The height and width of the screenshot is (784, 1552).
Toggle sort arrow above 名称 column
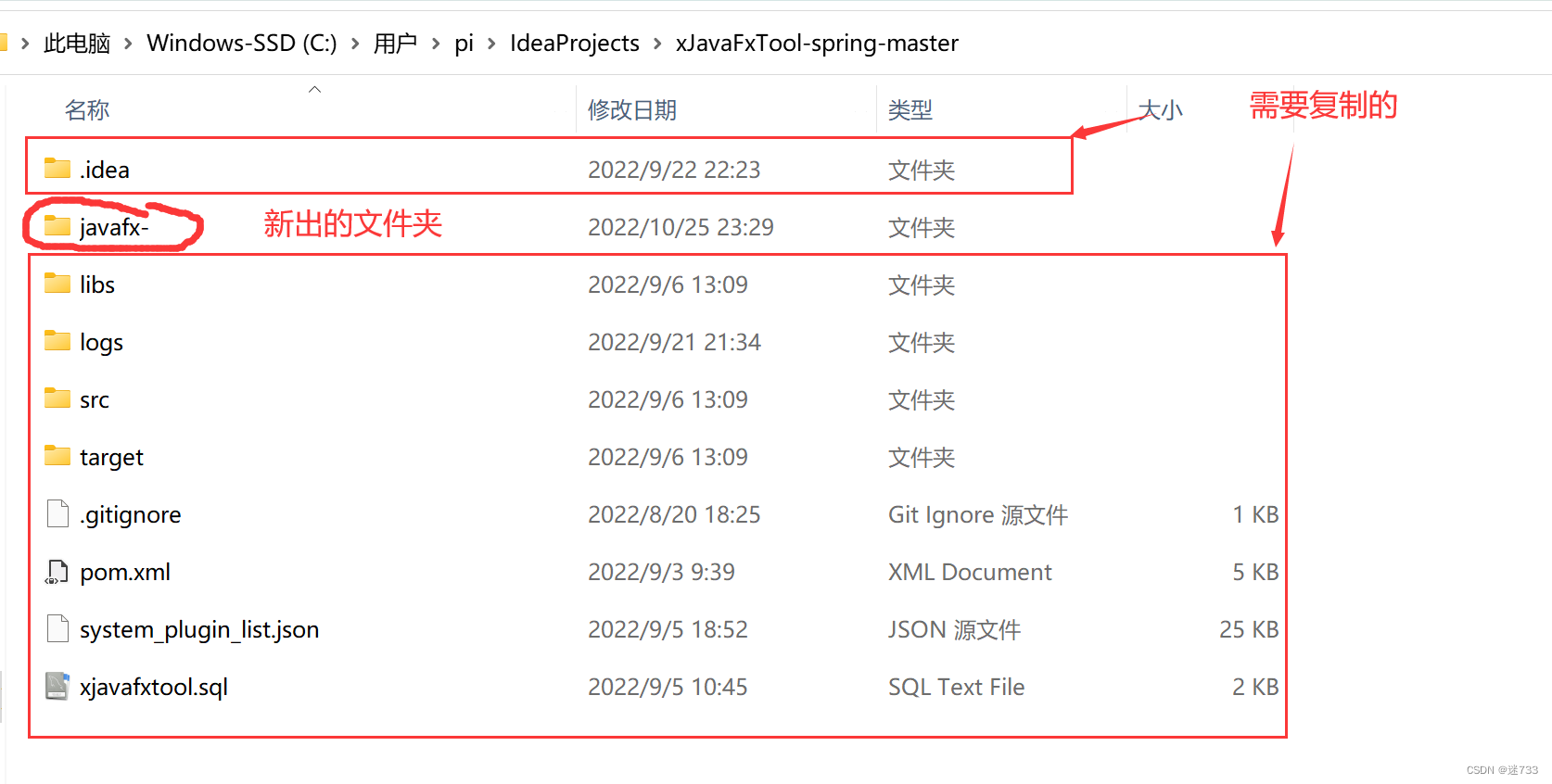pyautogui.click(x=314, y=90)
